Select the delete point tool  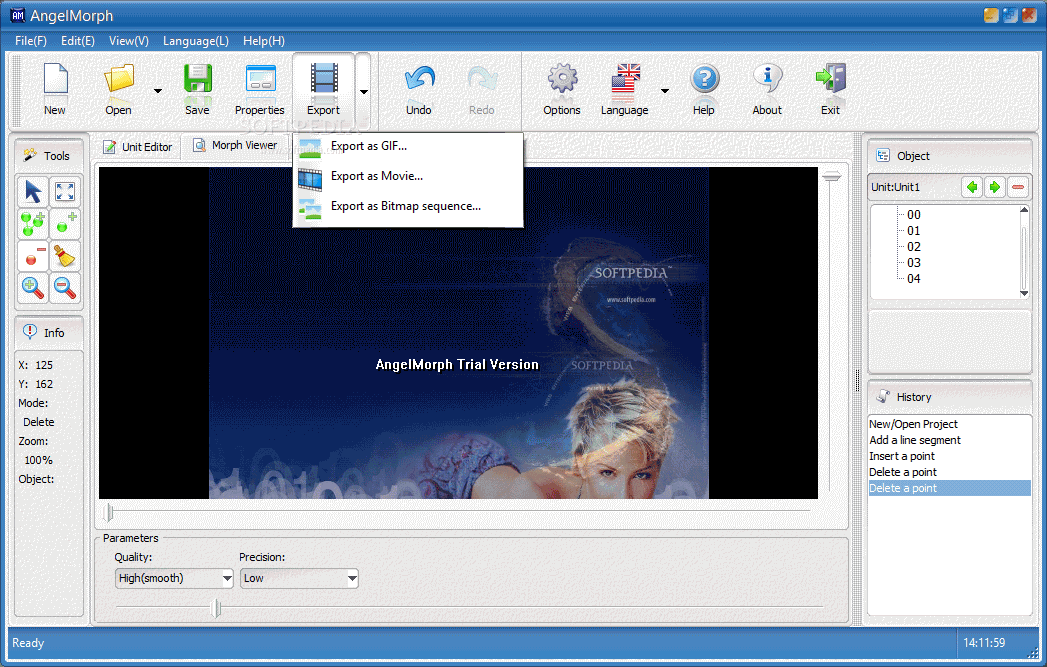[x=33, y=256]
